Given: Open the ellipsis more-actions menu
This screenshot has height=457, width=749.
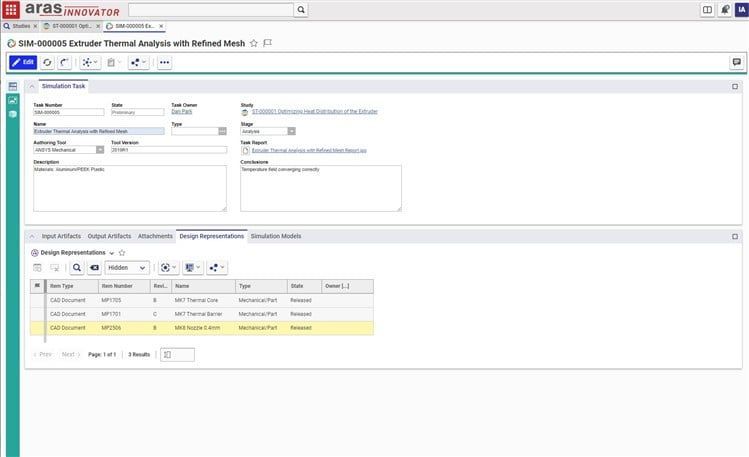Looking at the screenshot, I should (x=164, y=63).
